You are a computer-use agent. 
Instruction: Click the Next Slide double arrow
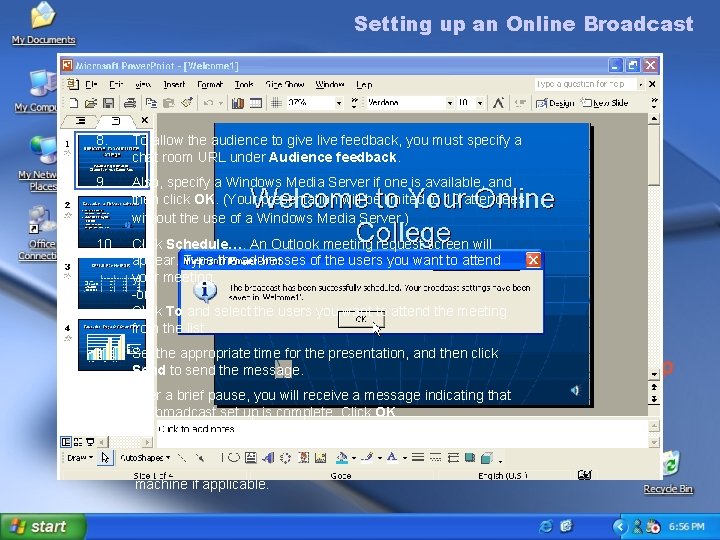click(x=654, y=399)
